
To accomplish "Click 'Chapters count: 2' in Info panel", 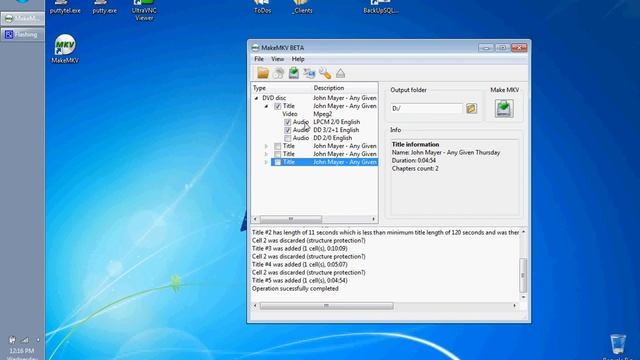I will click(415, 169).
